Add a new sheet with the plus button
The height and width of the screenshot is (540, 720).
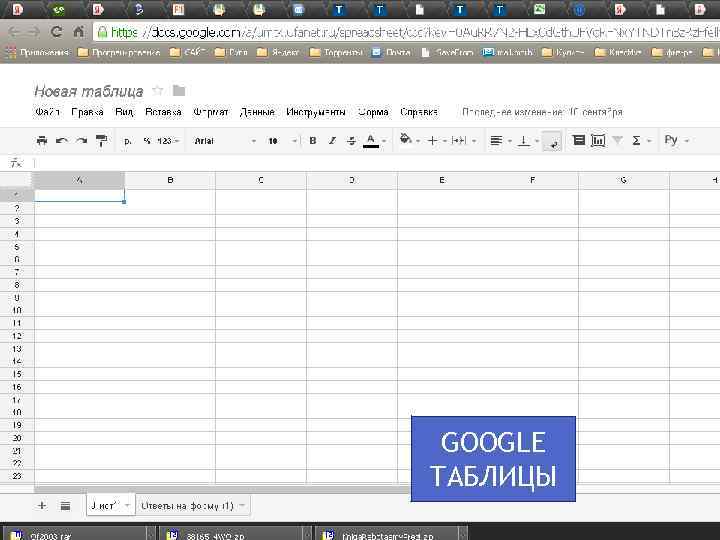coord(42,506)
